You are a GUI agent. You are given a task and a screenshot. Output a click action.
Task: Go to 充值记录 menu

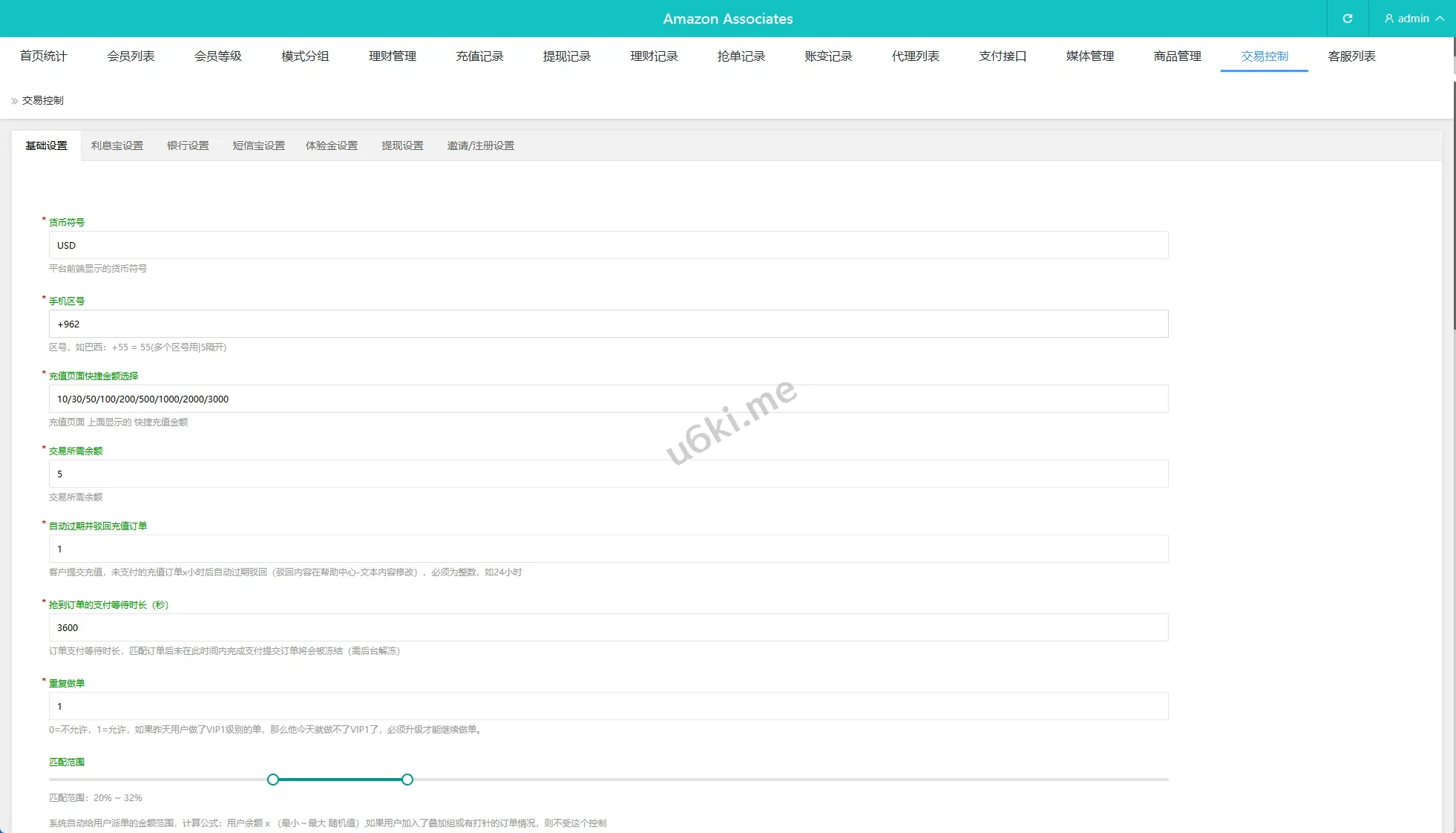click(479, 56)
